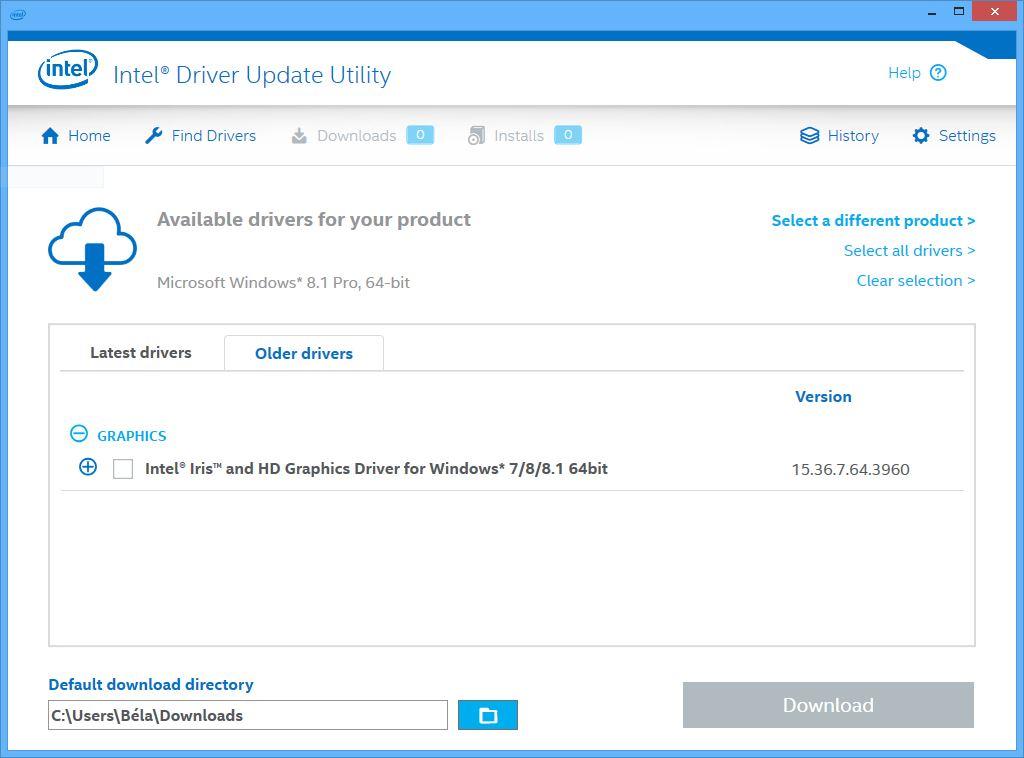
Task: Click the Find Drivers wrench icon
Action: tap(153, 136)
